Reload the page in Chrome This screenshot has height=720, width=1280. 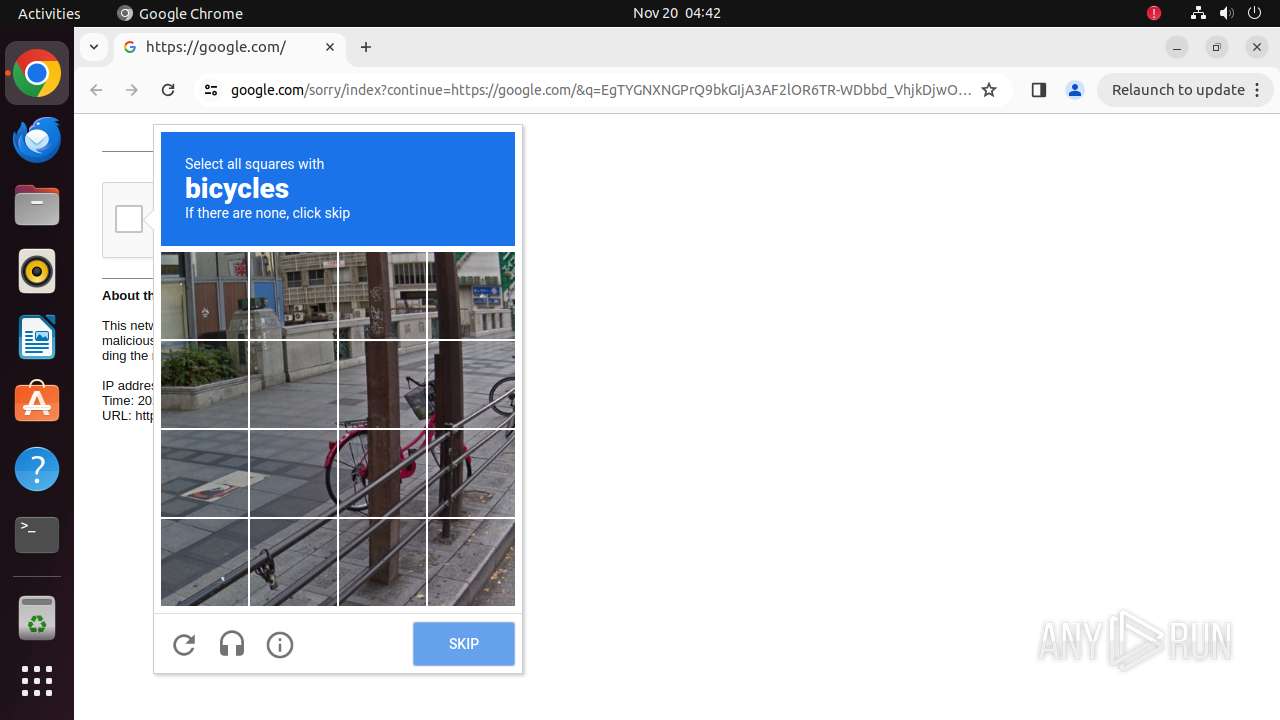coord(168,90)
